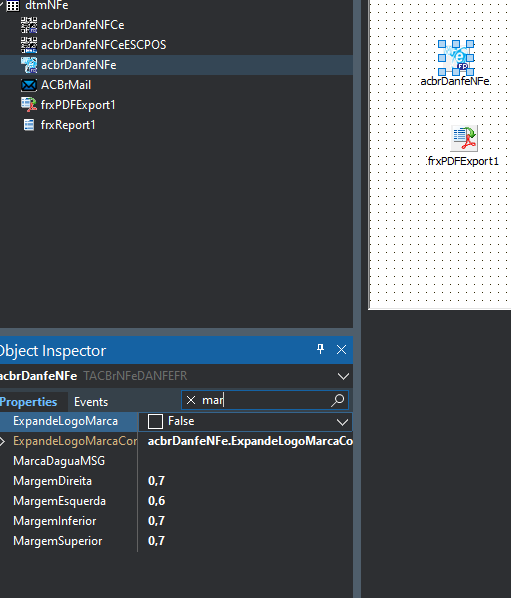This screenshot has height=598, width=511.
Task: Click the frxReport1 report icon in the tree
Action: point(29,125)
